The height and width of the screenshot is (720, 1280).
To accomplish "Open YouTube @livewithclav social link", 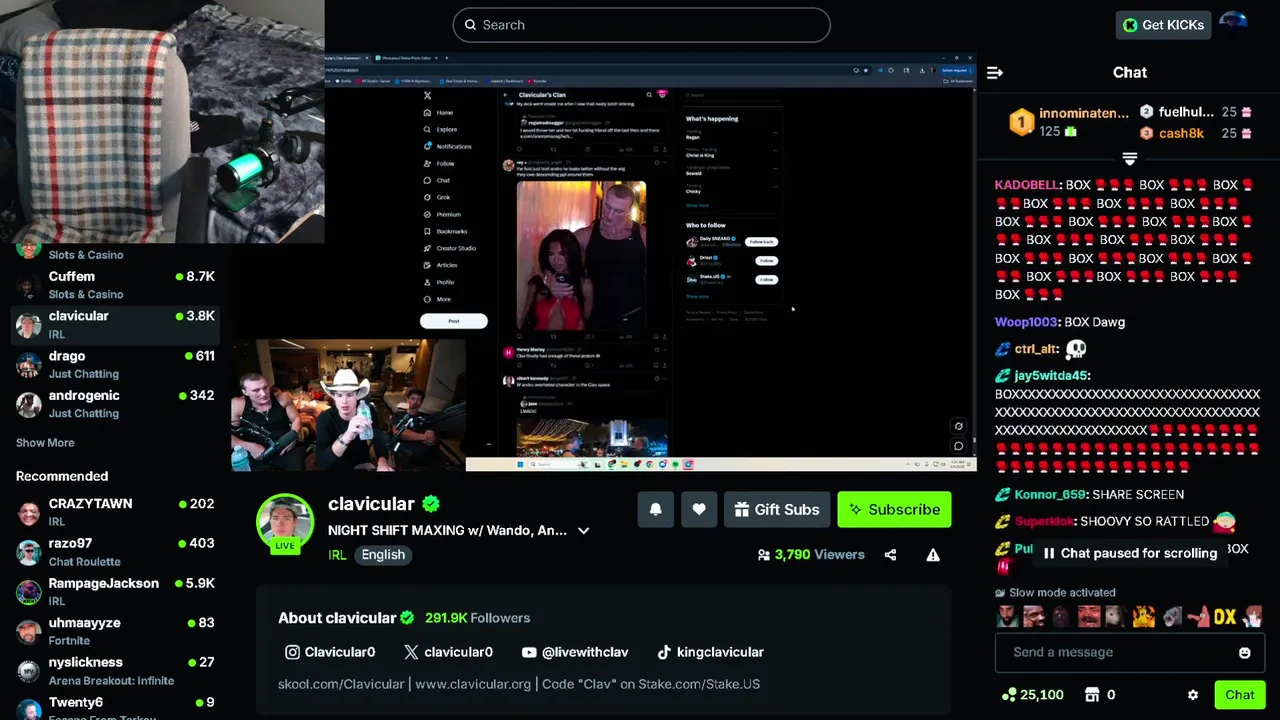I will [x=575, y=652].
